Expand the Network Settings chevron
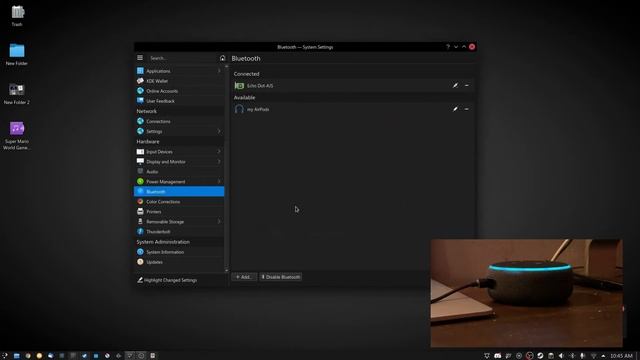 219,131
